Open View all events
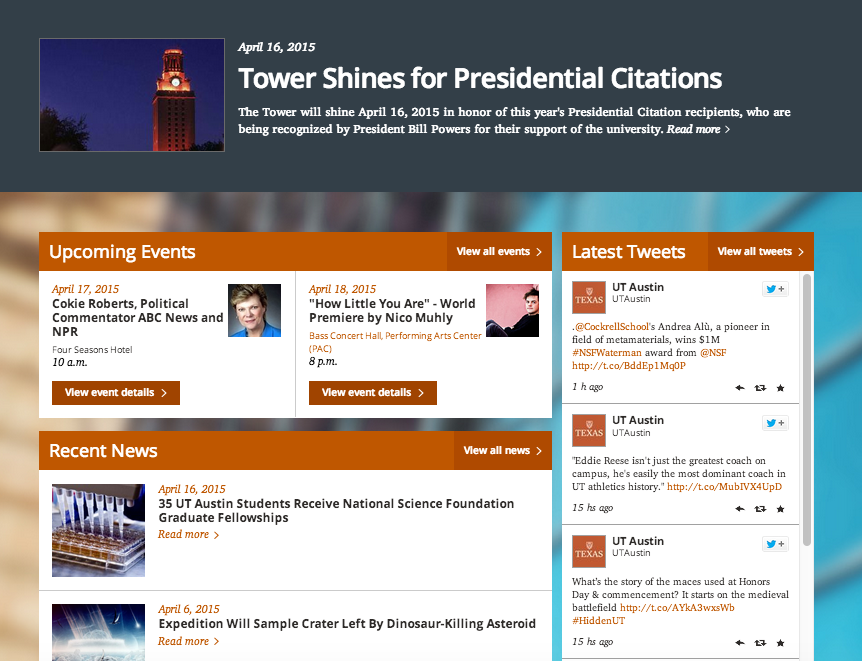Image resolution: width=862 pixels, height=661 pixels. 499,251
